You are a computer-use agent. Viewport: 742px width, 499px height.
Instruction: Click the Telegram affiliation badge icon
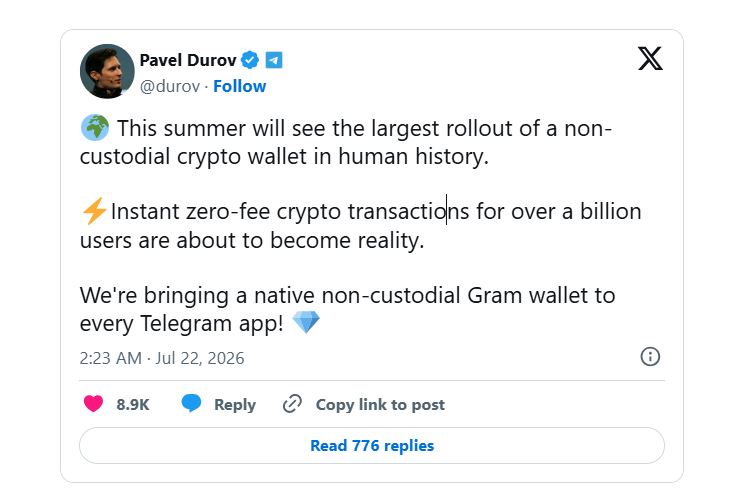(274, 60)
